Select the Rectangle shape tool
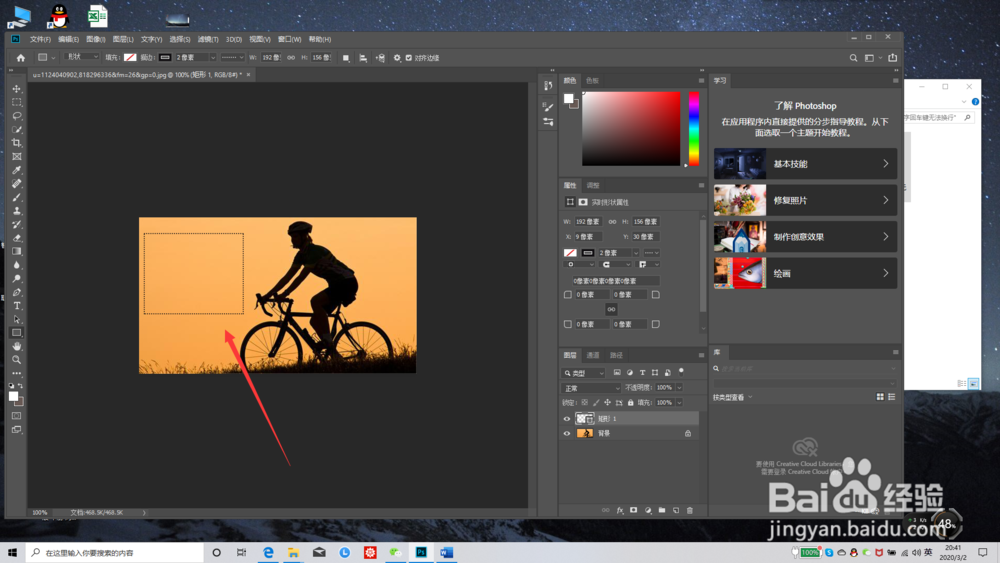Image resolution: width=1000 pixels, height=563 pixels. point(17,333)
